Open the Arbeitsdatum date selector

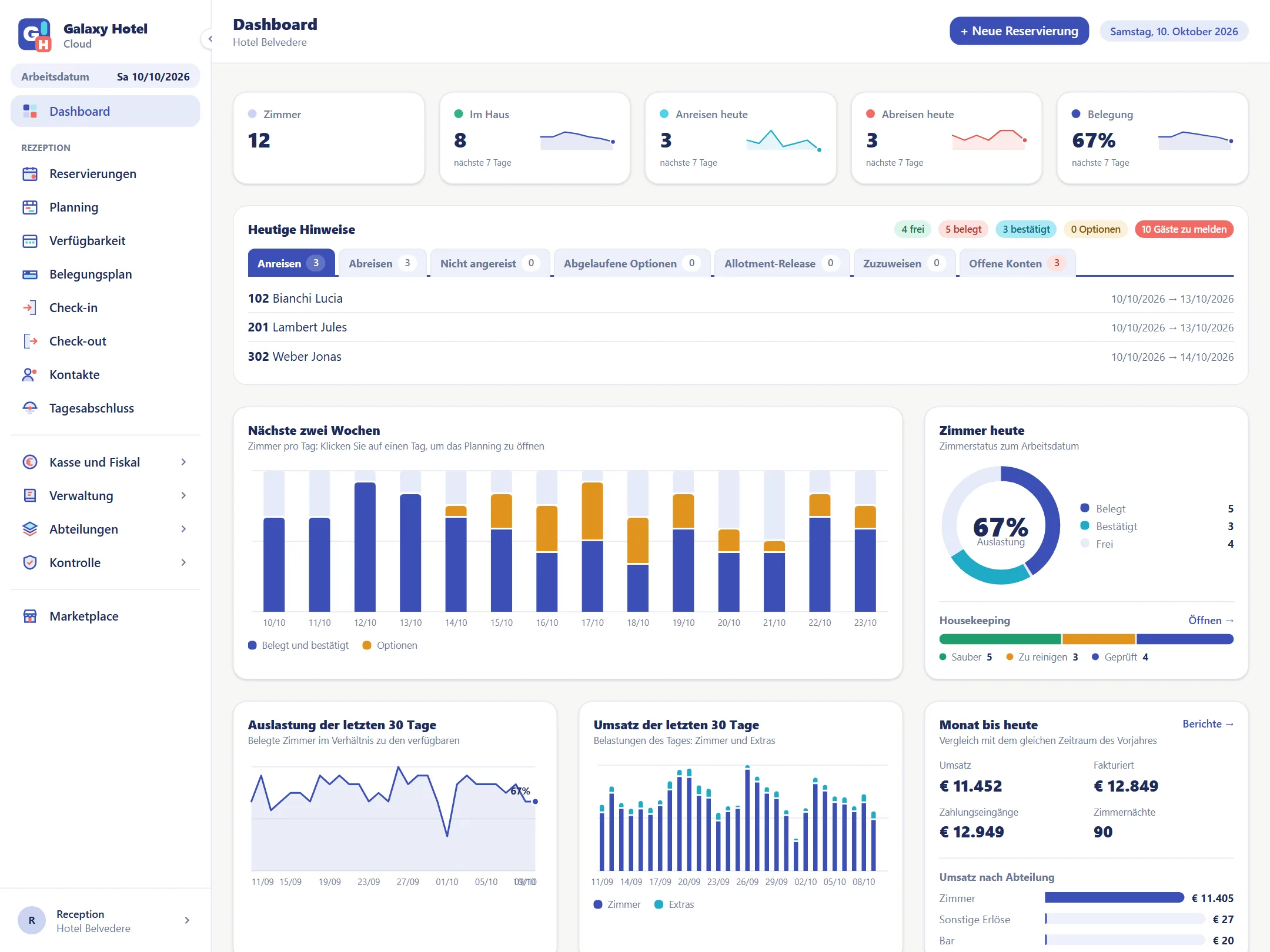click(x=105, y=76)
